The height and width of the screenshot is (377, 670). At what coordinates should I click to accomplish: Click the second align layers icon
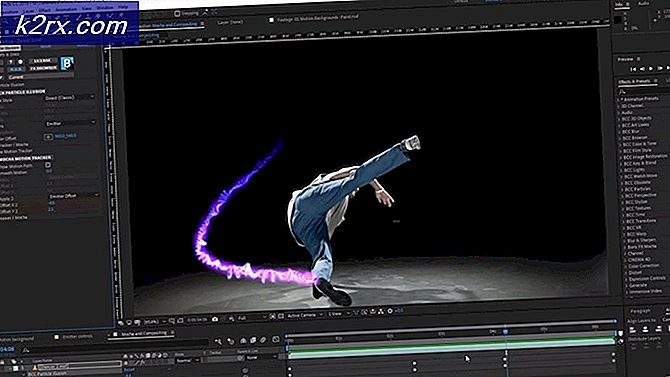pyautogui.click(x=645, y=329)
